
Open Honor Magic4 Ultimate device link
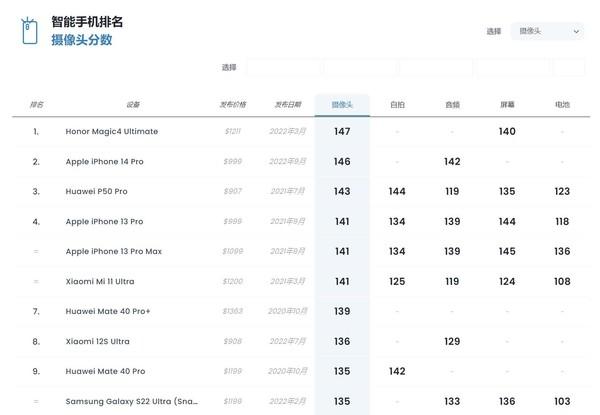point(112,132)
